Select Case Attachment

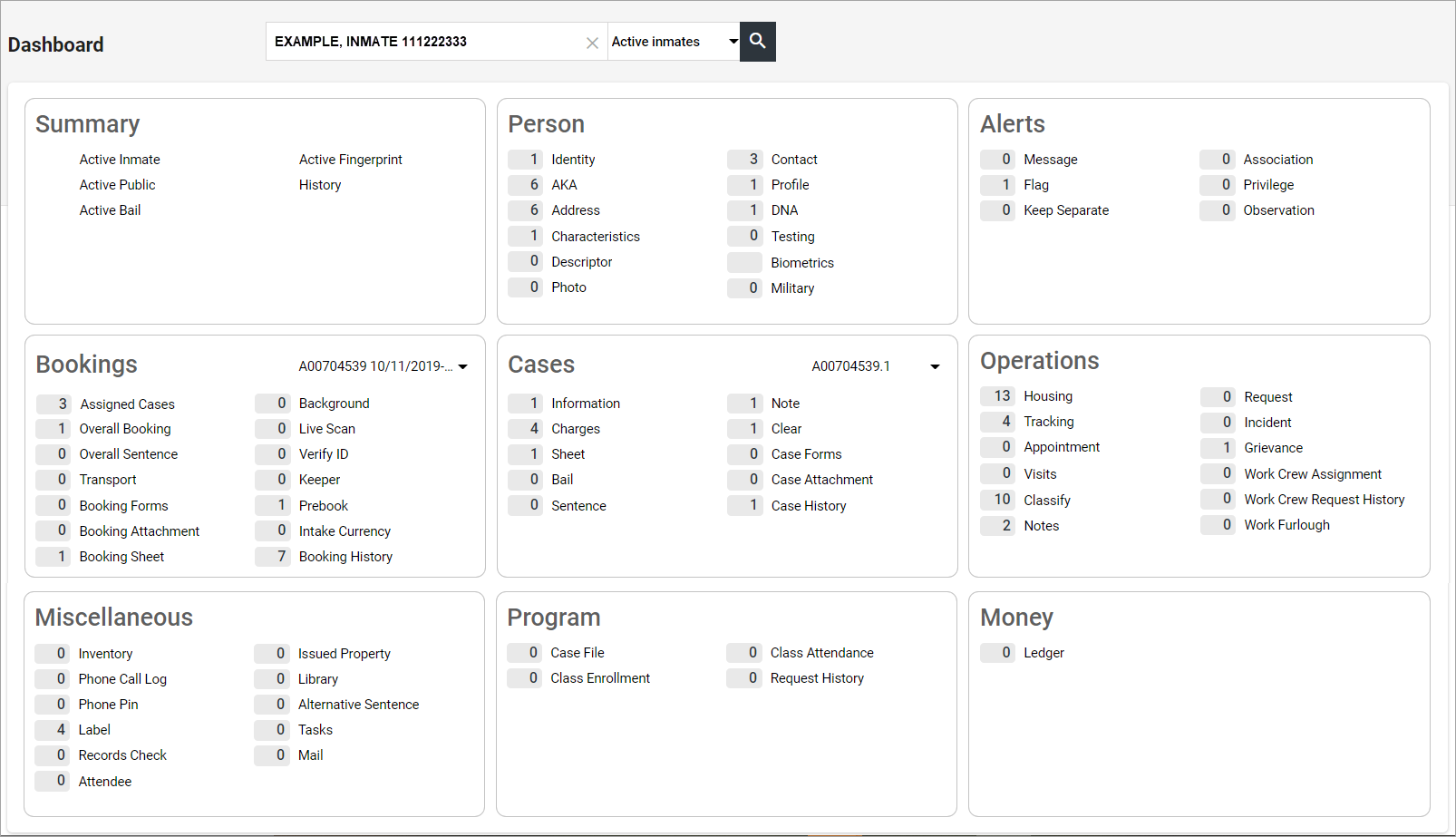[x=822, y=480]
